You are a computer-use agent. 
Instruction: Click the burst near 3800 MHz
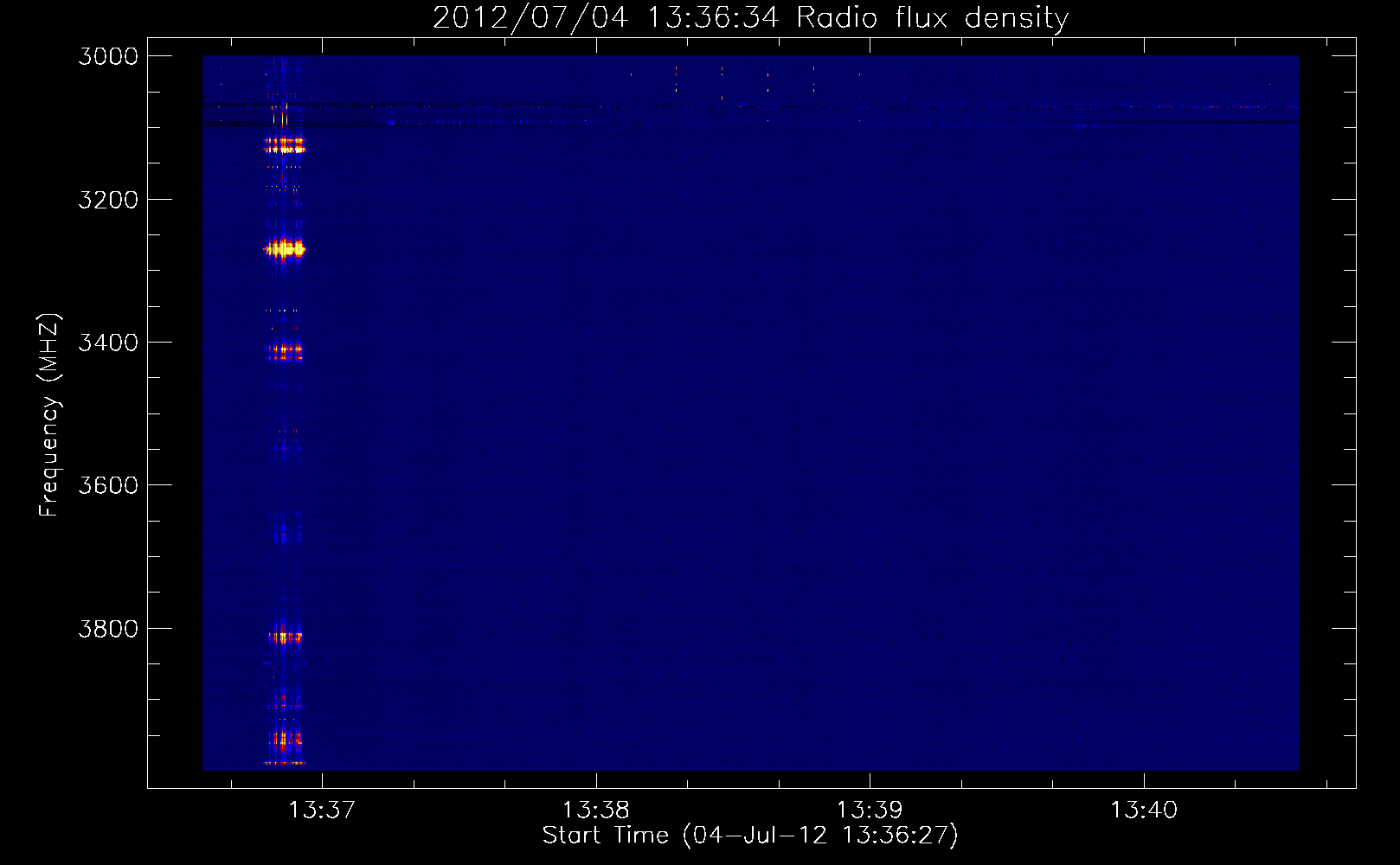(285, 638)
